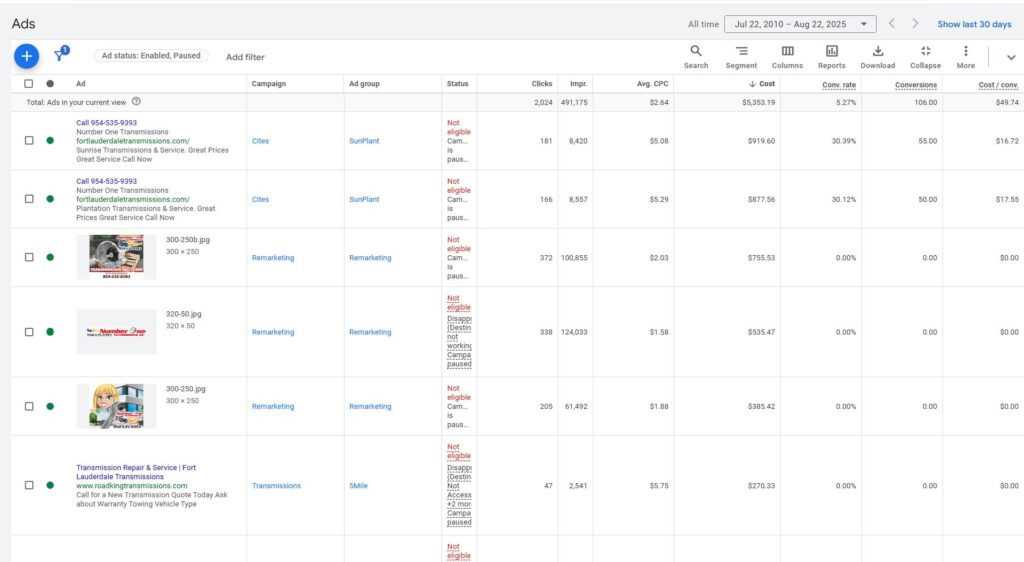Open the Transmission Repair & Service ad headline
This screenshot has height=562, width=1024.
[x=136, y=472]
